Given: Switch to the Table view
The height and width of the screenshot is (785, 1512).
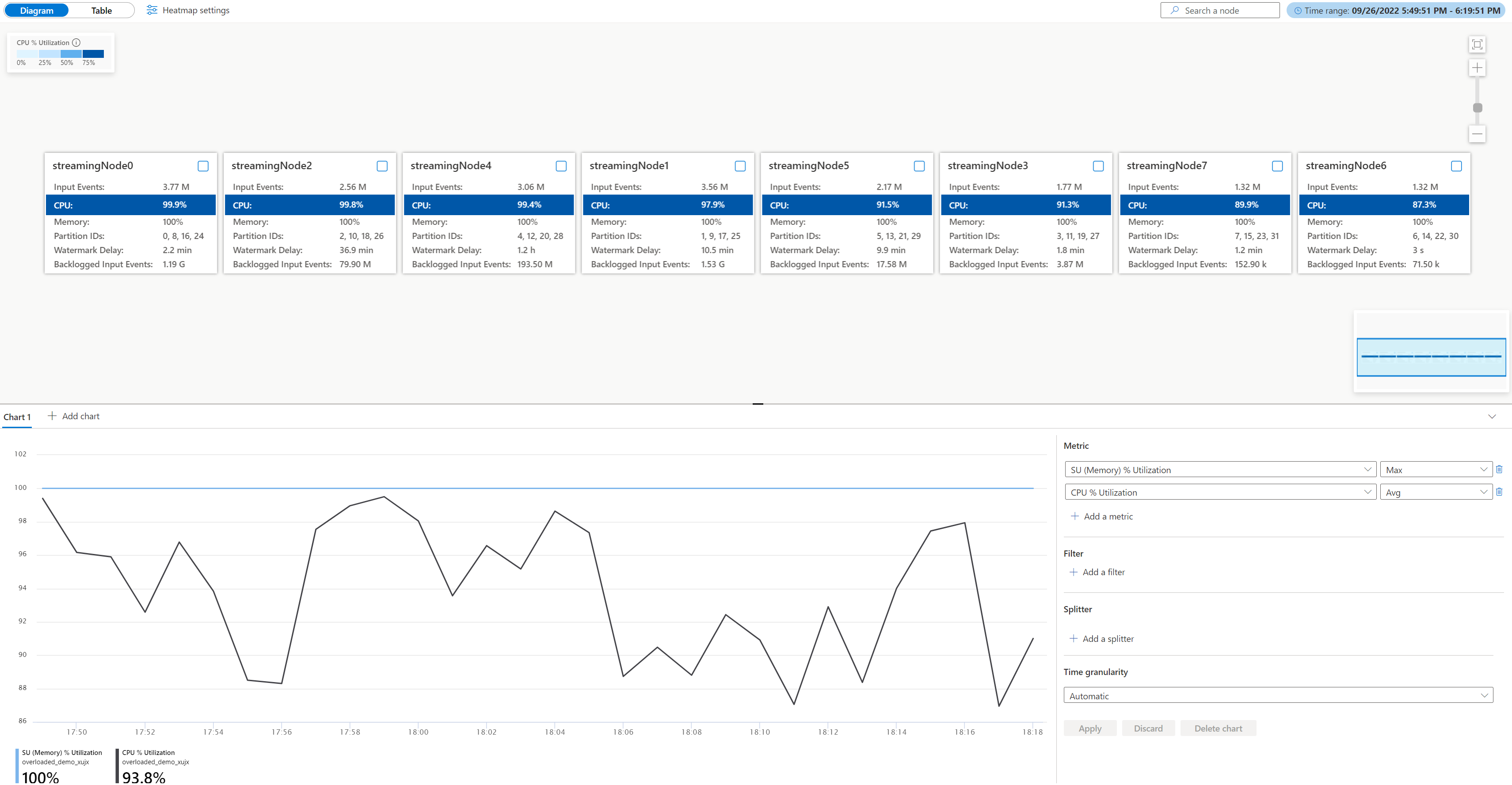Looking at the screenshot, I should click(x=102, y=11).
